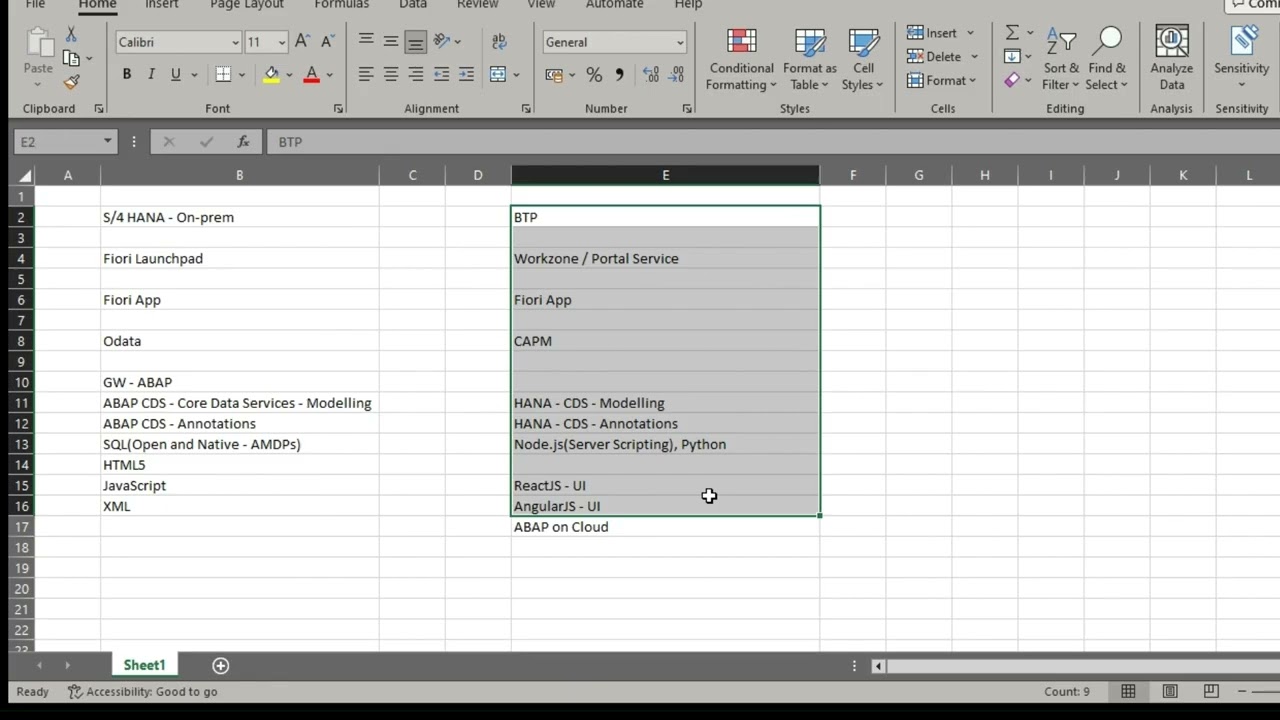Switch to Page Break Preview in status bar
Screen dimensions: 1280x720
click(x=1211, y=691)
